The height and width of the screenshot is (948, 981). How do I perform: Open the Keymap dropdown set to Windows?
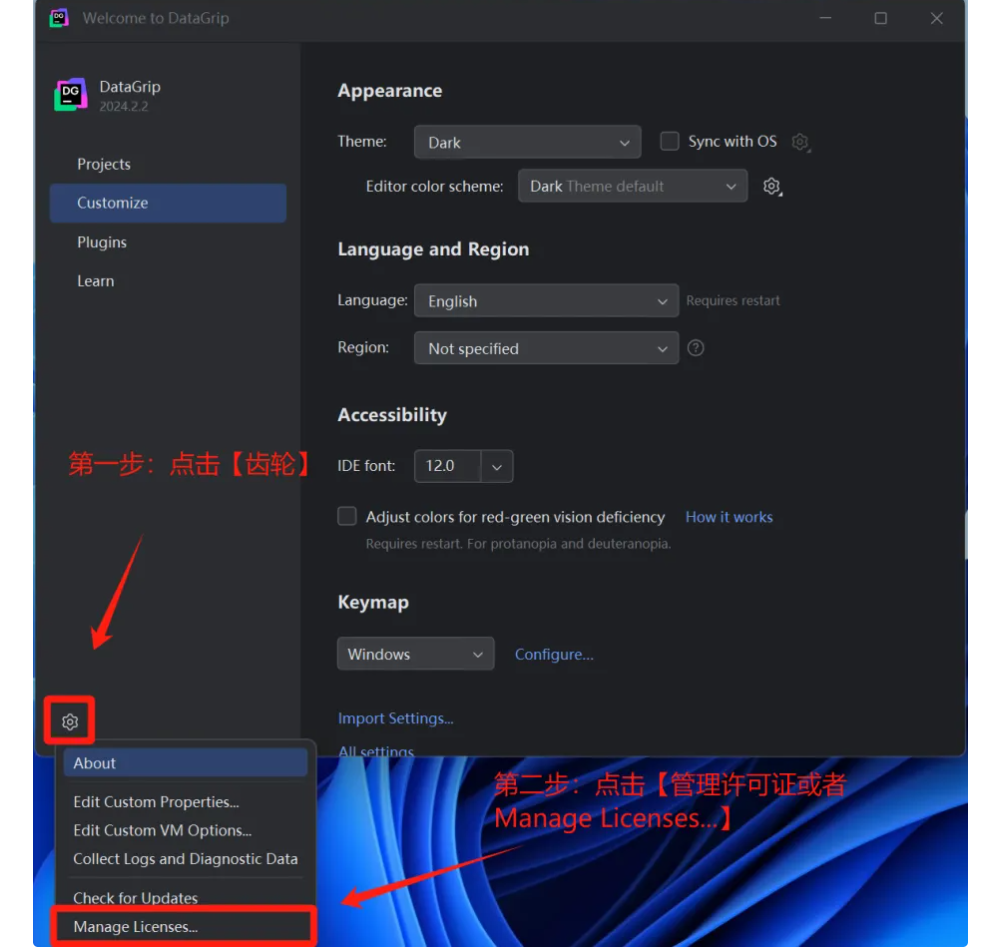pos(415,654)
